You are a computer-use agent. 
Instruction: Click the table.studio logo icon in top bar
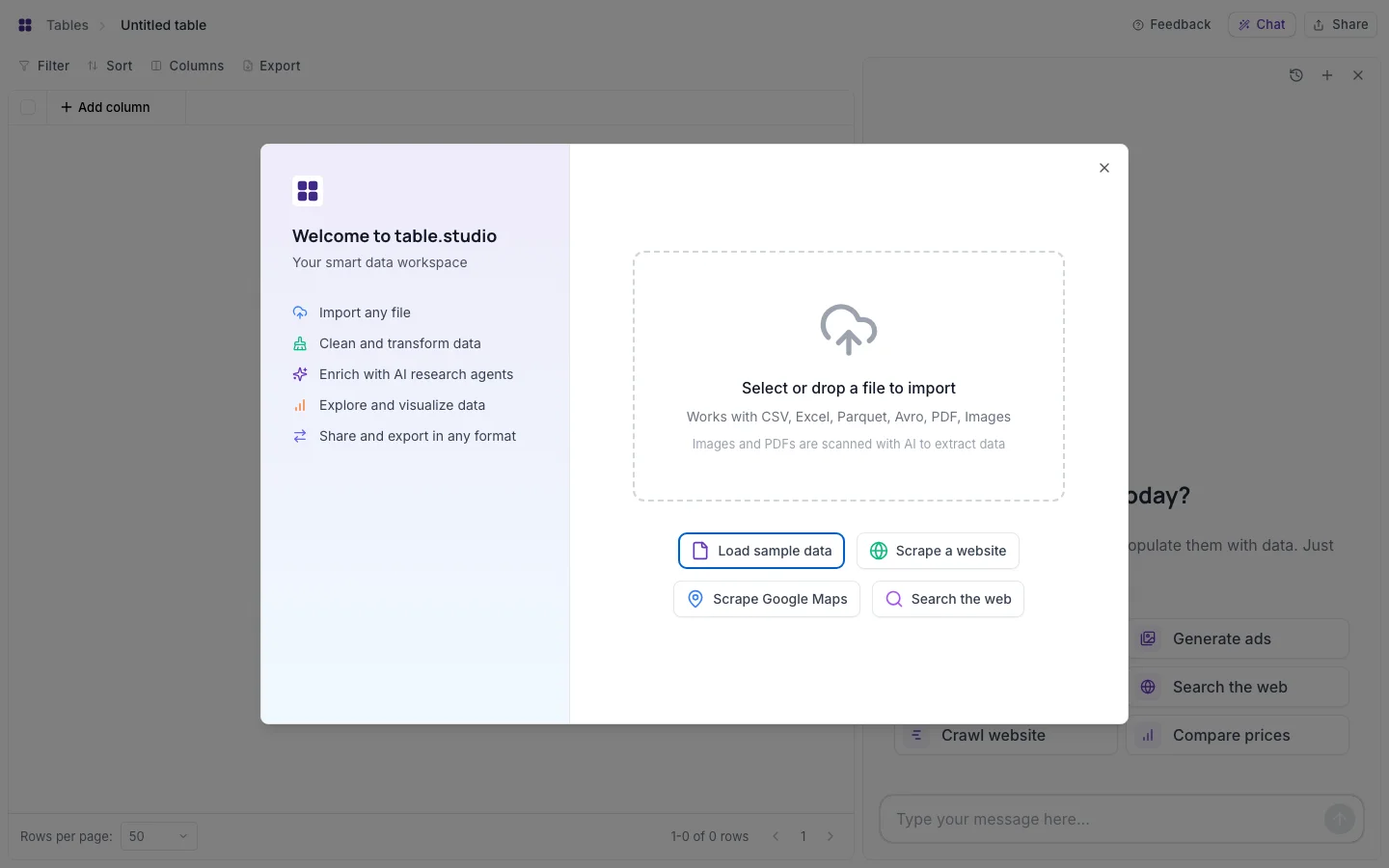point(25,25)
